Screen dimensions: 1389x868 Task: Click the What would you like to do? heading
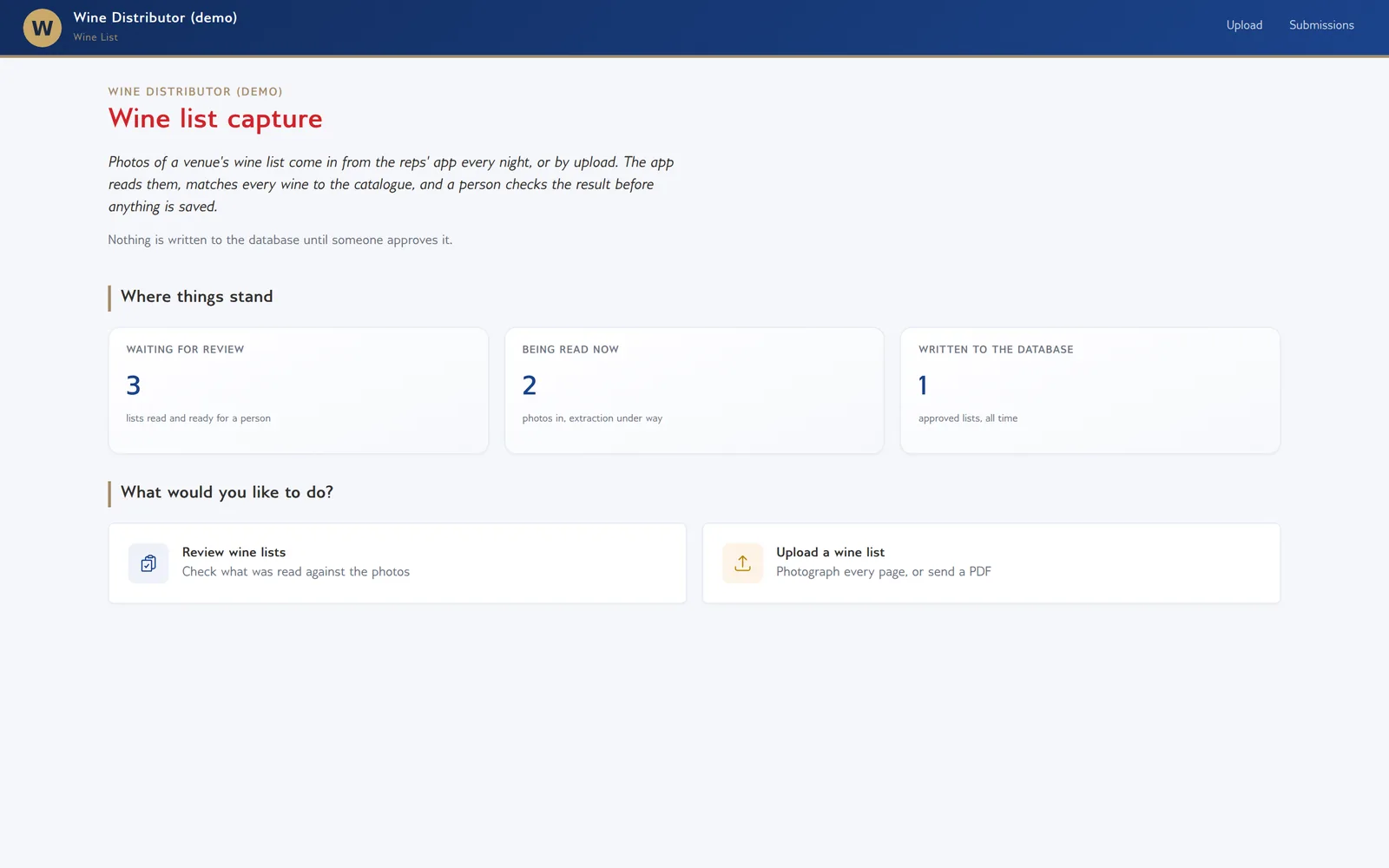coord(227,493)
